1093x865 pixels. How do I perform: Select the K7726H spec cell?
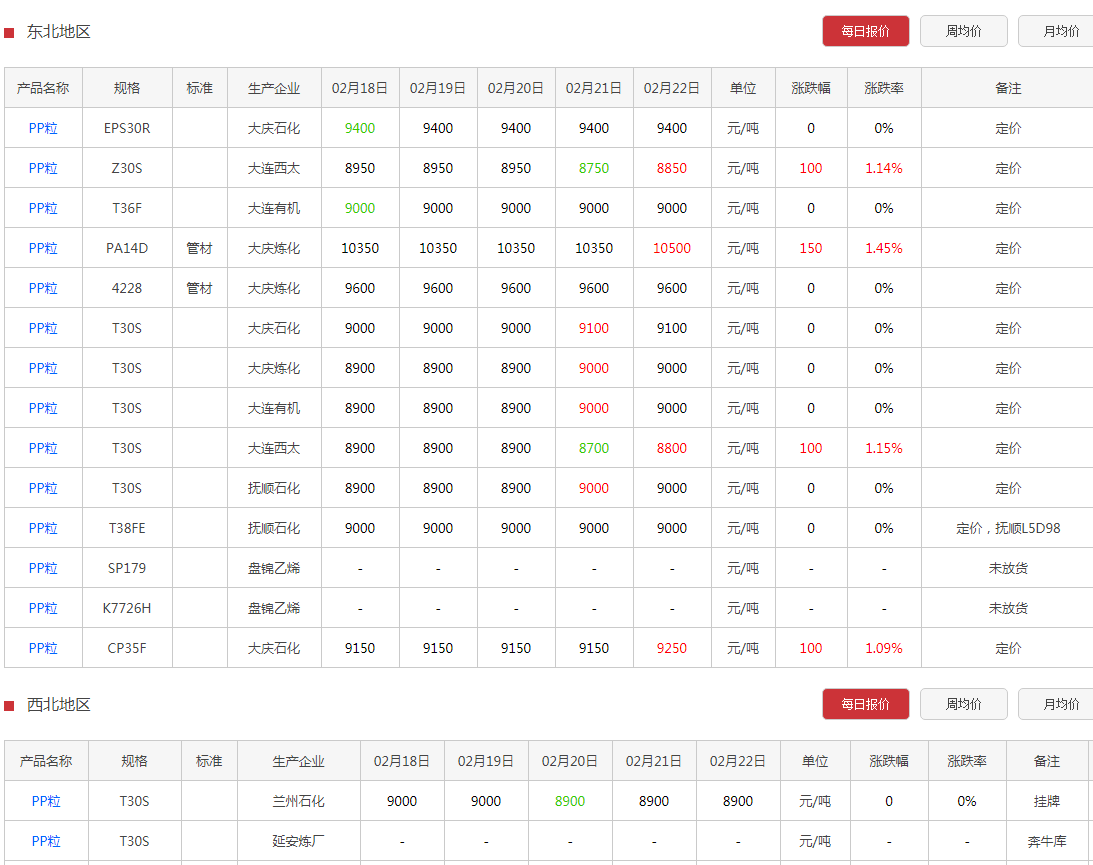[127, 608]
